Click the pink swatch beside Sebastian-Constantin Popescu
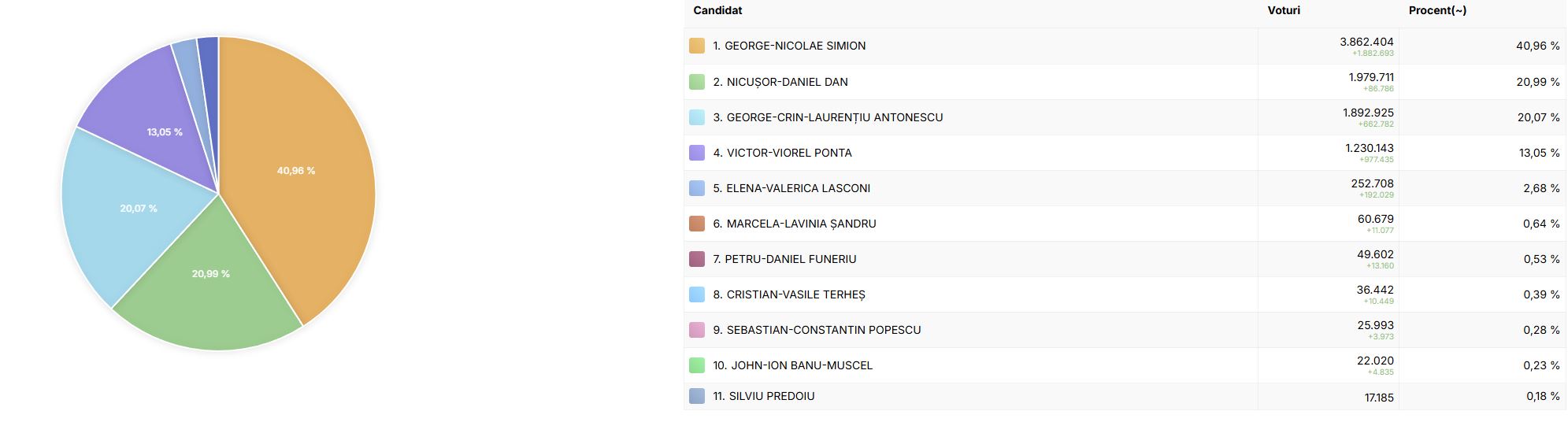1568x422 pixels. point(696,330)
